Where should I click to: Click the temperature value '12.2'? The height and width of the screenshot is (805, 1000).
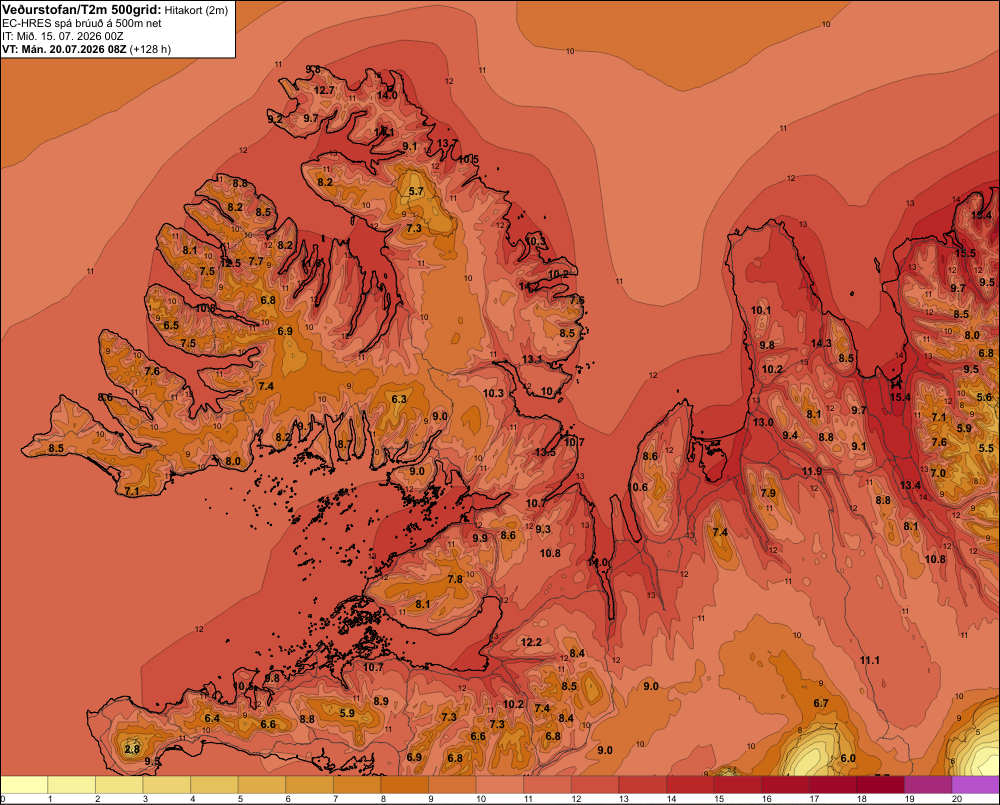coord(531,642)
